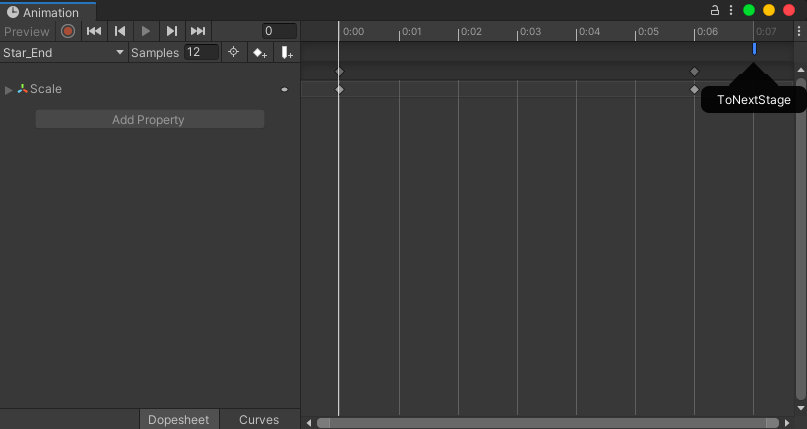The image size is (807, 429).
Task: Click the 0:05 mark on time ruler
Action: [647, 31]
